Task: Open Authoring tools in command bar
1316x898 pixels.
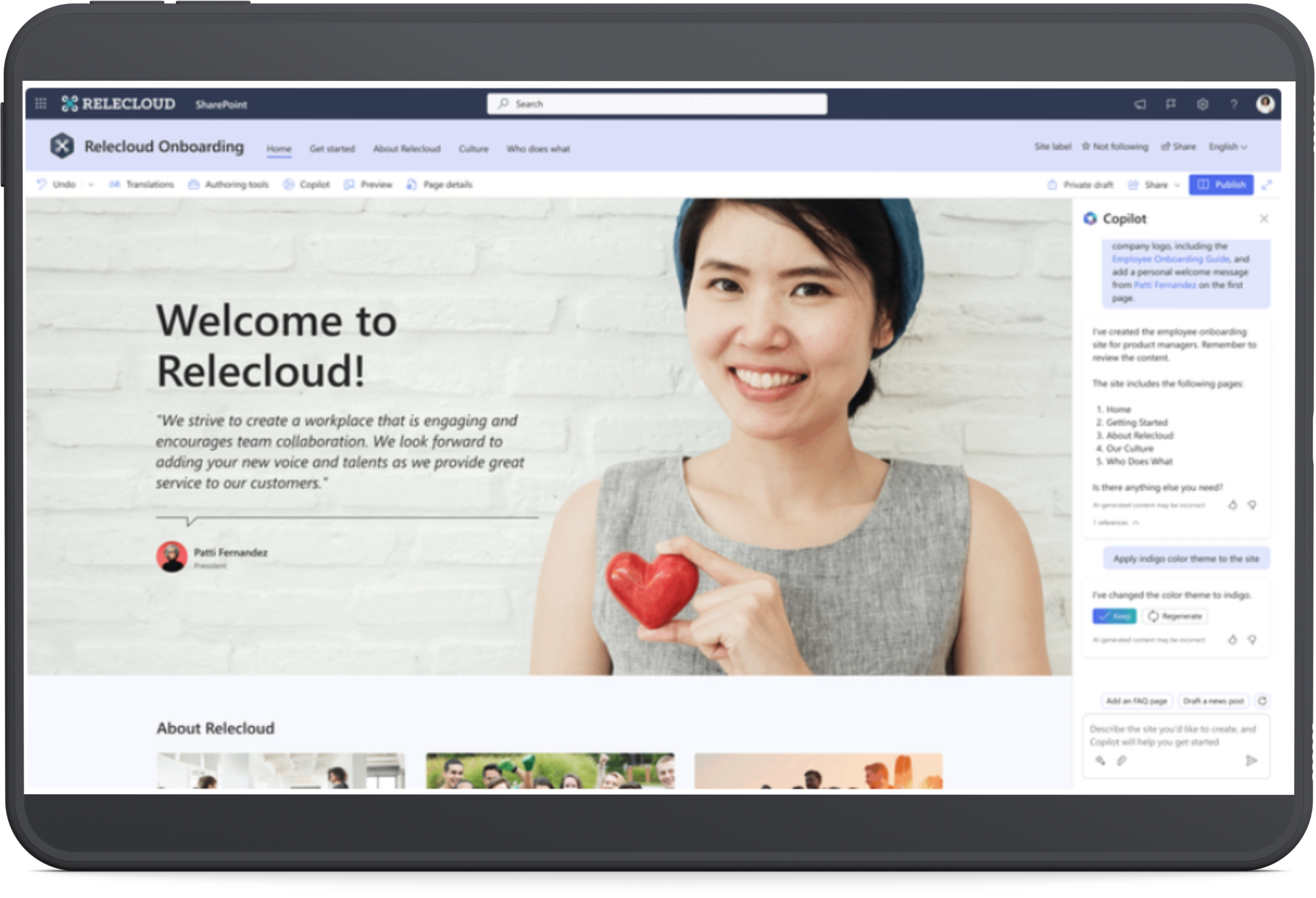Action: (229, 184)
